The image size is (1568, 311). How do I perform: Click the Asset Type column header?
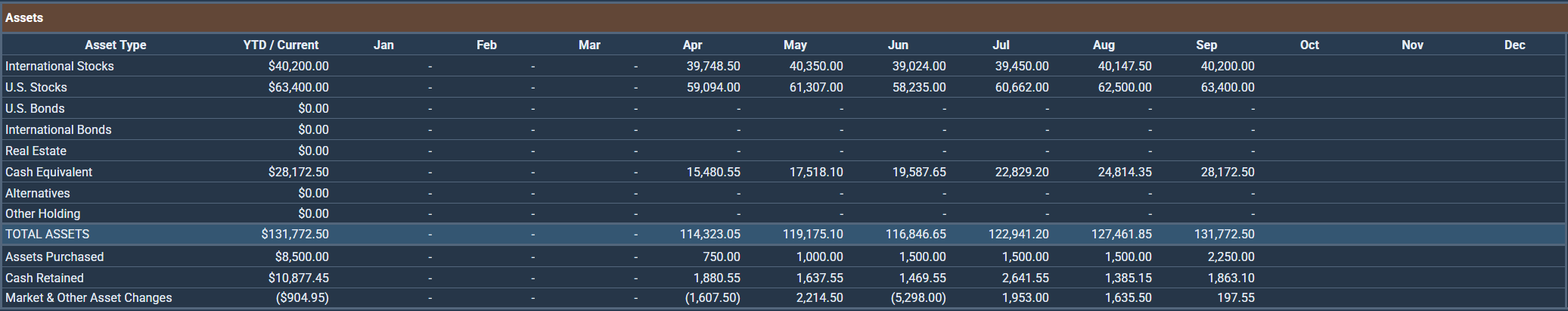pos(116,45)
